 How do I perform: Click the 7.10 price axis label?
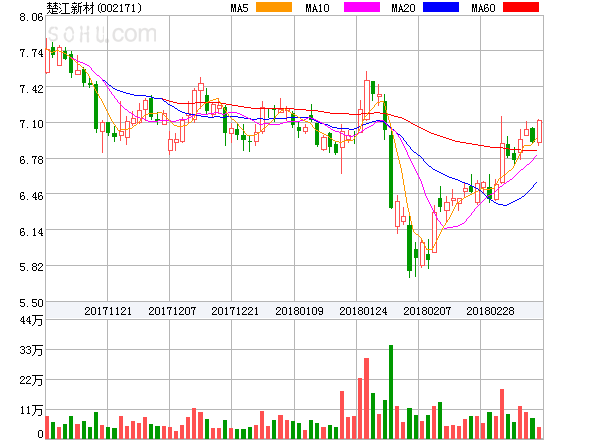[x=31, y=124]
